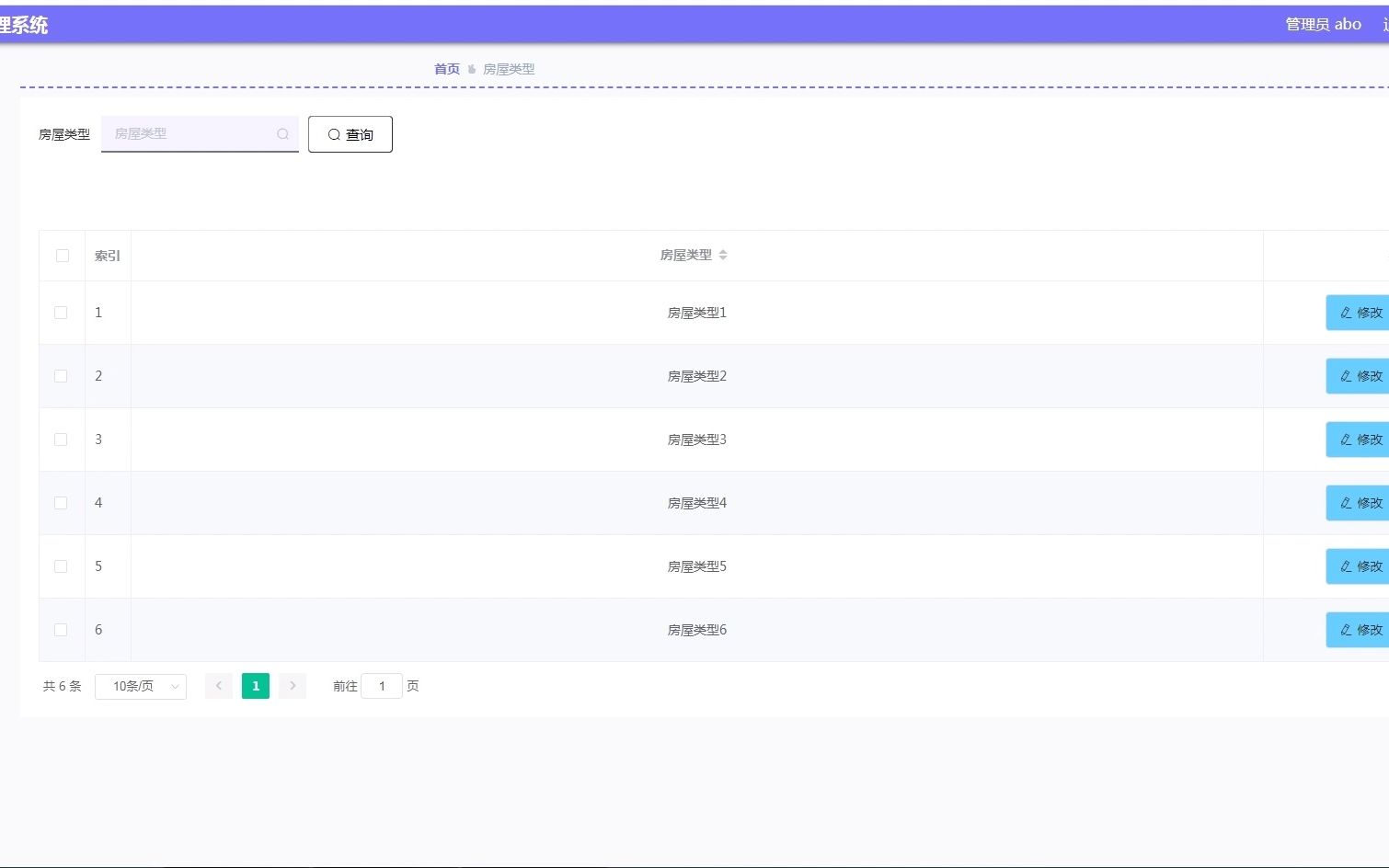Toggle the select-all checkbox in table header
Screen dimensions: 1389x868
pyautogui.click(x=63, y=256)
